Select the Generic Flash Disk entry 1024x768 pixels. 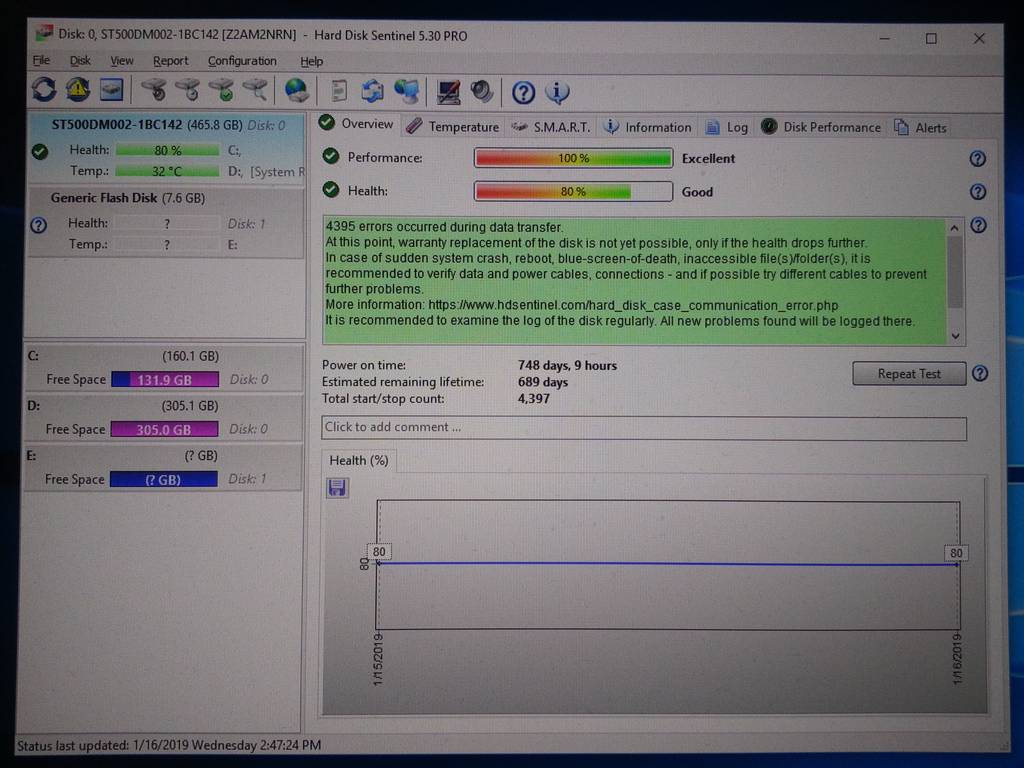165,222
